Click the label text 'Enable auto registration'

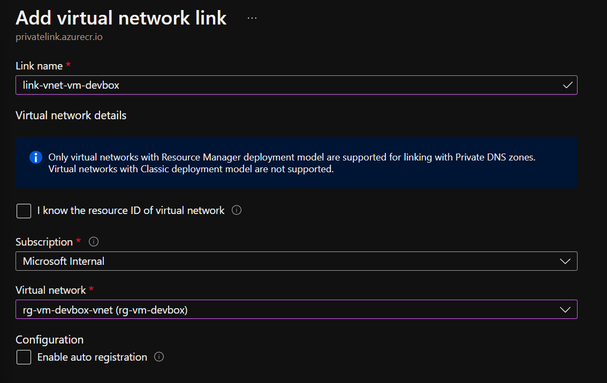92,357
